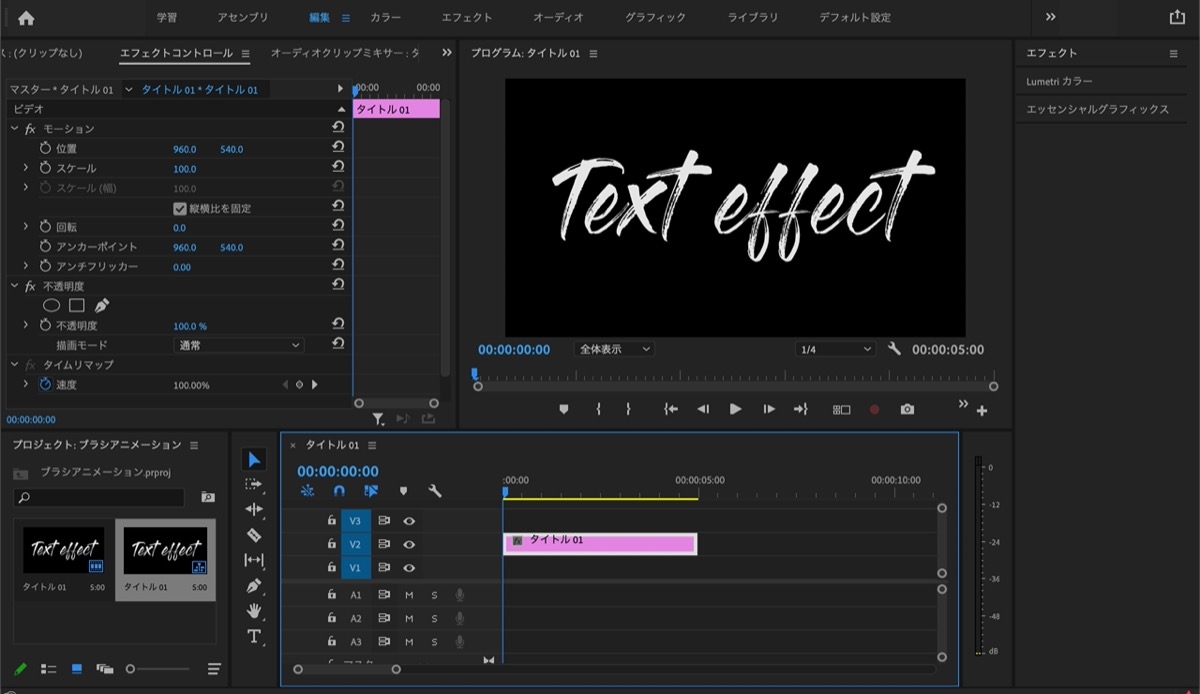
Task: Click the share export icon at top right
Action: click(1177, 17)
